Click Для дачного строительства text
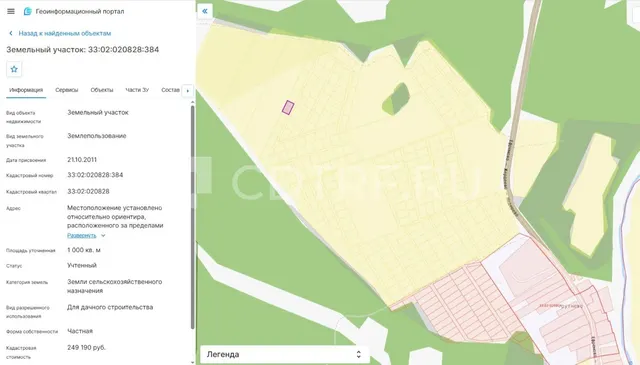640x365 pixels. 110,307
